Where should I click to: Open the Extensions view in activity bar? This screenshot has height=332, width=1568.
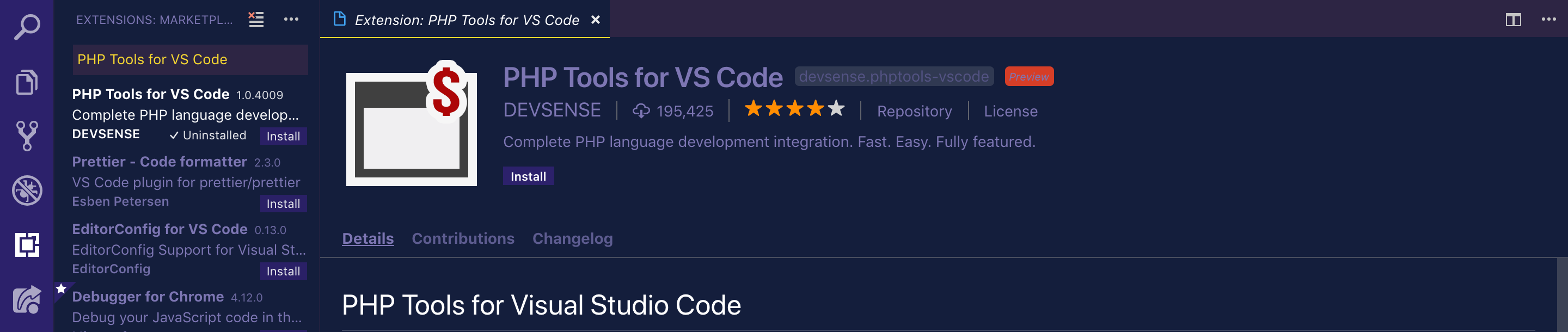[27, 244]
